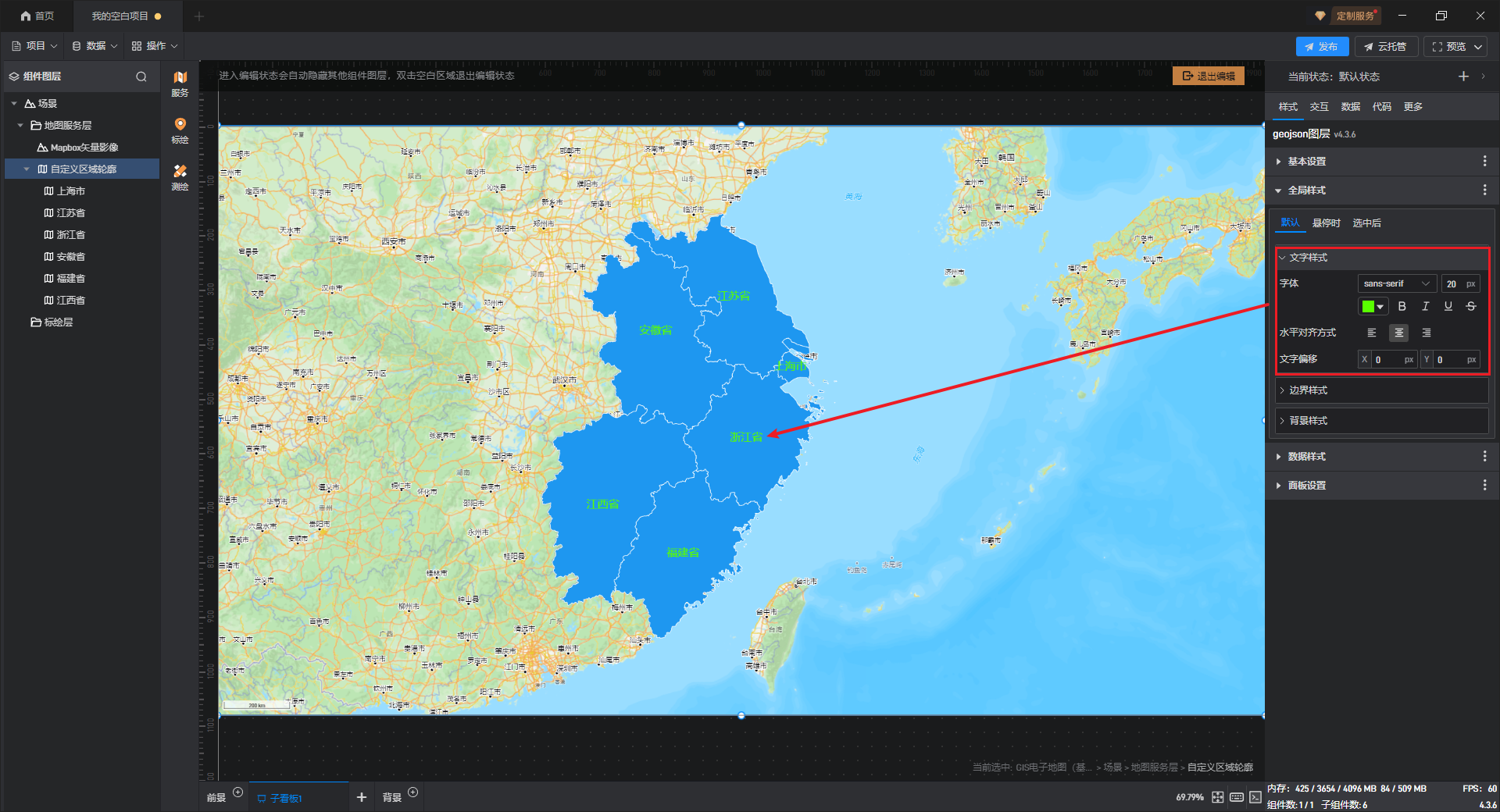This screenshot has width=1500, height=812.
Task: Switch to the 代码 tab
Action: 1382,107
